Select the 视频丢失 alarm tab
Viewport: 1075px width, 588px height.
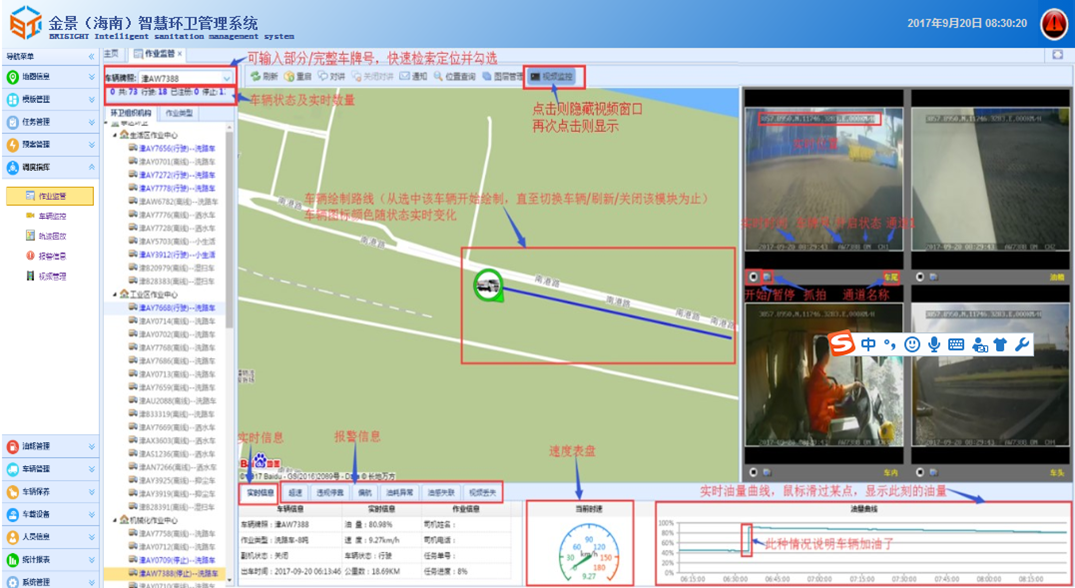tap(482, 492)
